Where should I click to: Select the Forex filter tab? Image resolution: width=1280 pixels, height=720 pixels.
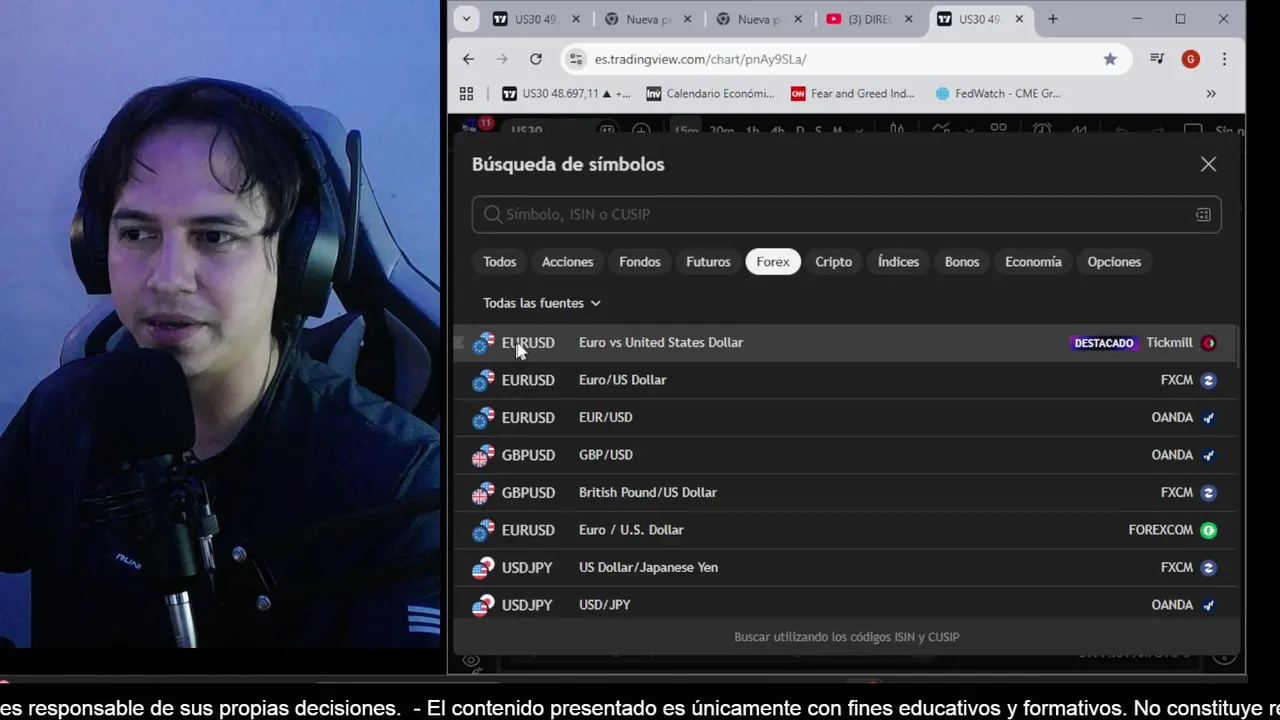tap(773, 262)
